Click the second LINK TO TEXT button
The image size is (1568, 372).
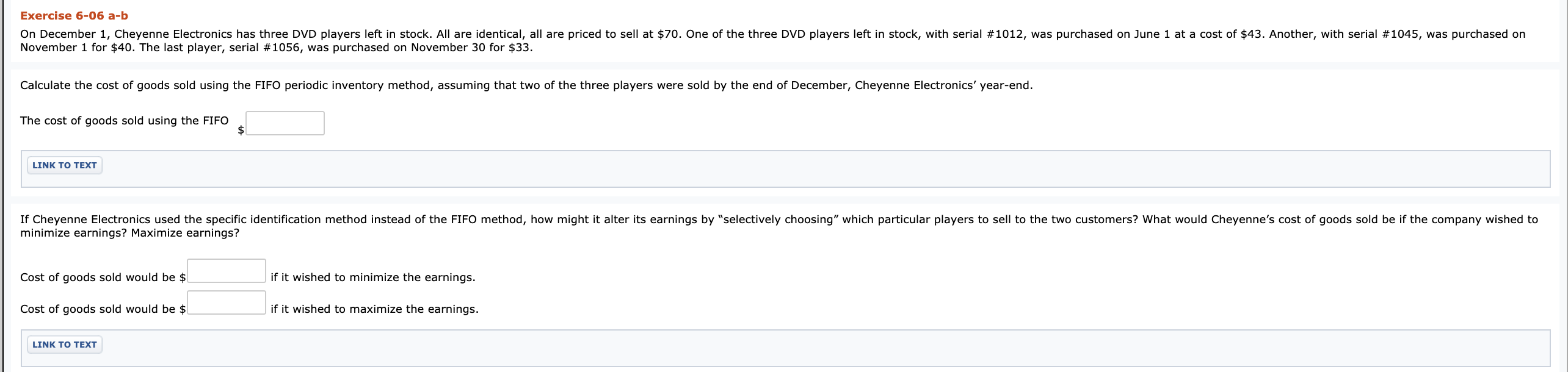coord(64,344)
